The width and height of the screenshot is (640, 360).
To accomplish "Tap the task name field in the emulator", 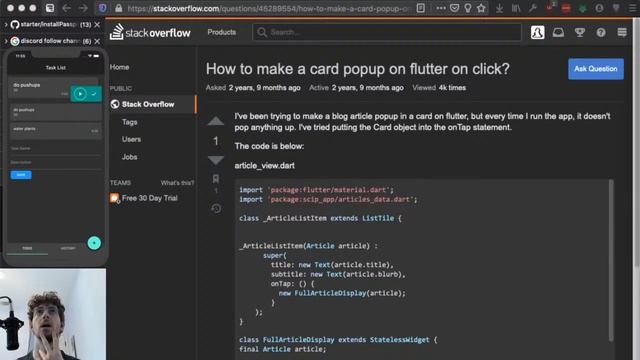I will coord(56,150).
